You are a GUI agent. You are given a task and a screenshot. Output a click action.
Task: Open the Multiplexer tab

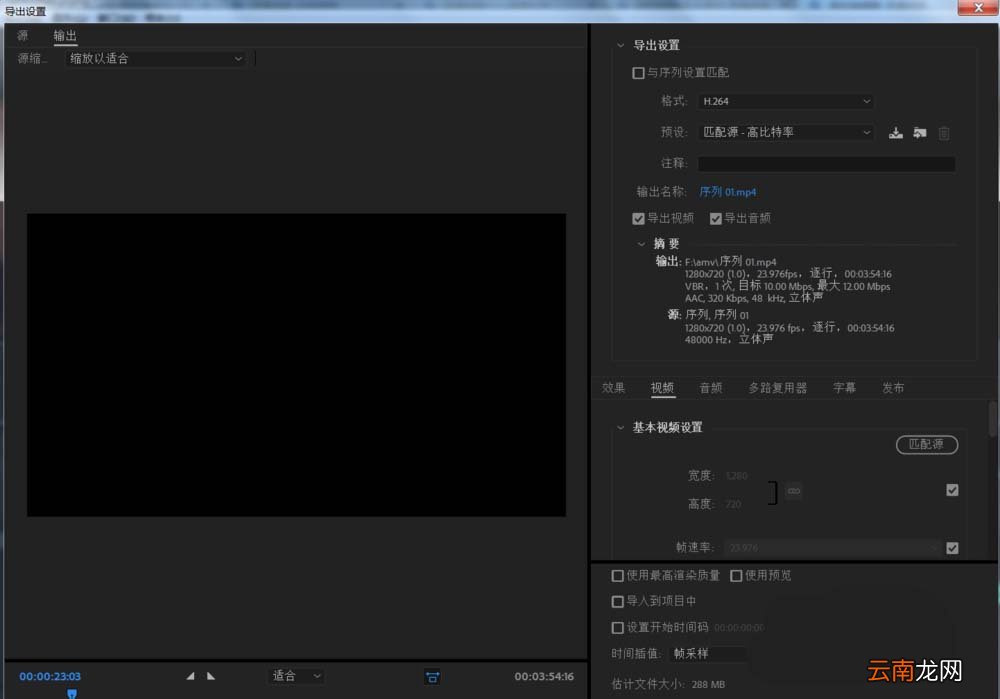pyautogui.click(x=777, y=388)
